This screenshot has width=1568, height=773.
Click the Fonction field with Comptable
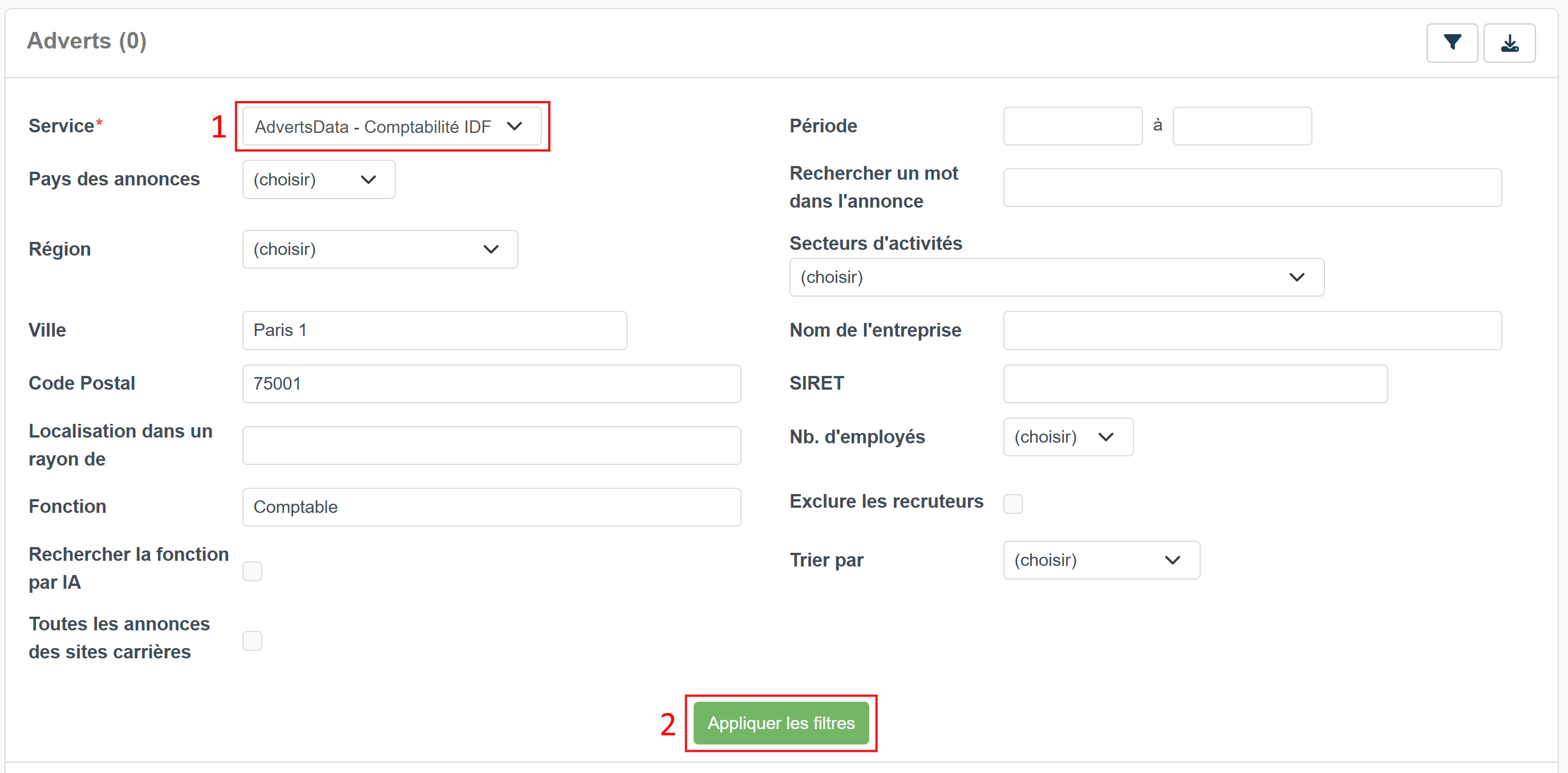pyautogui.click(x=491, y=507)
